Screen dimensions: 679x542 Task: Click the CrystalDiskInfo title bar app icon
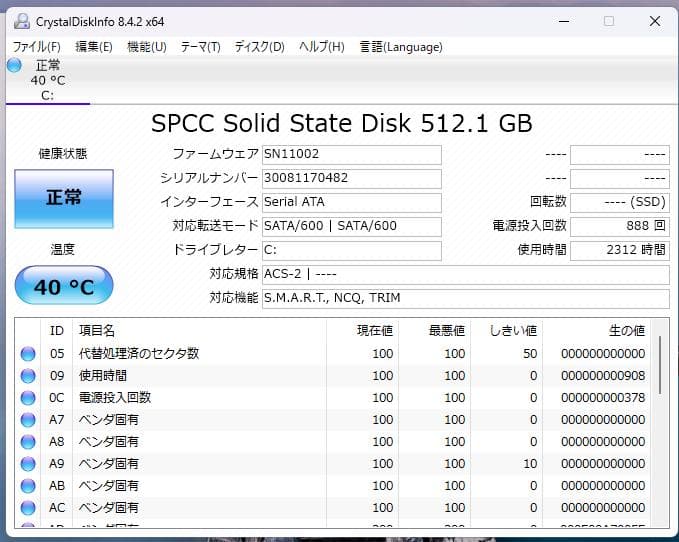point(22,21)
